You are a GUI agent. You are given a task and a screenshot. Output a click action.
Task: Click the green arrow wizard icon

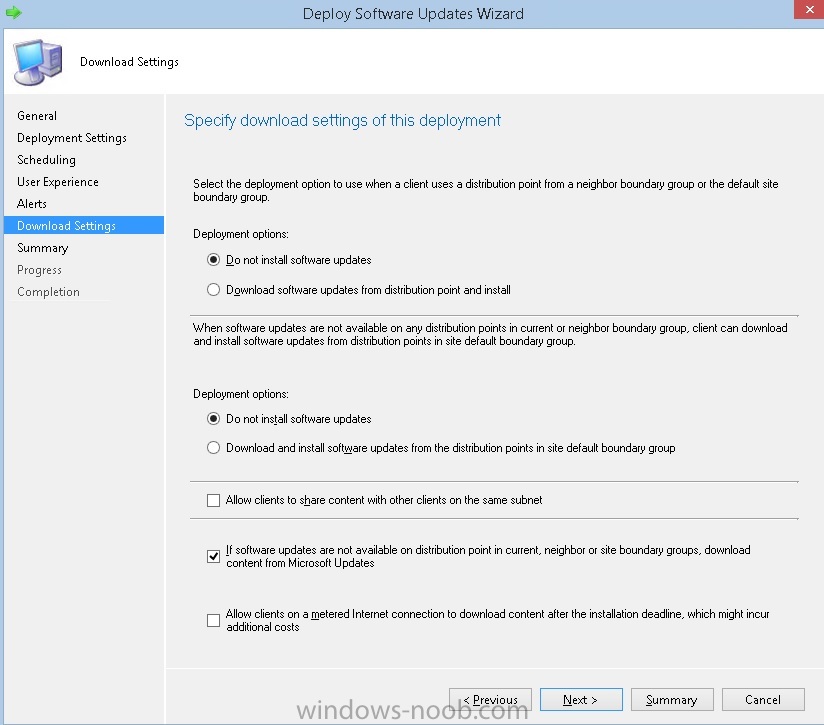pyautogui.click(x=14, y=12)
